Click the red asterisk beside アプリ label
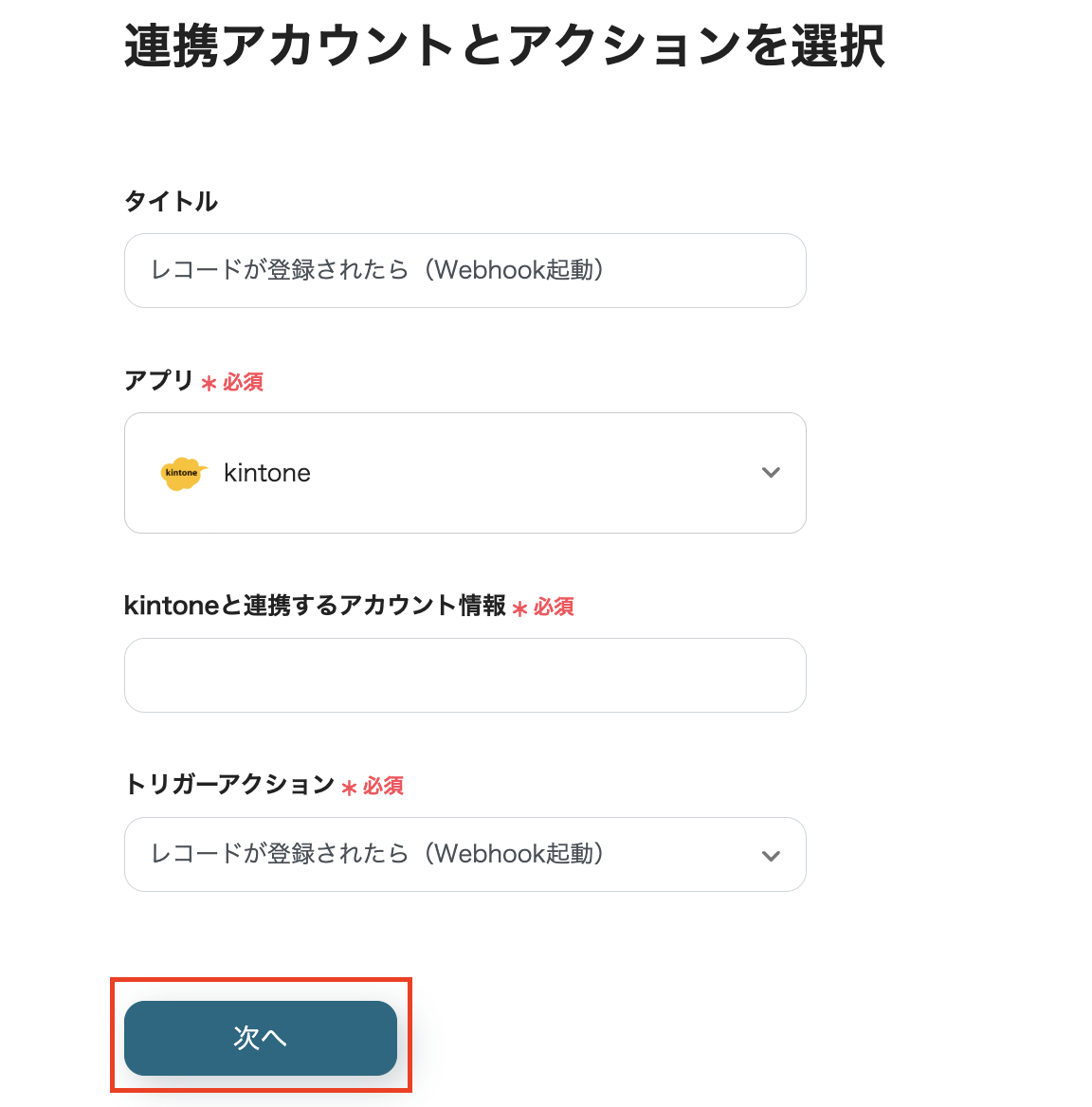Viewport: 1092px width, 1107px height. [209, 383]
